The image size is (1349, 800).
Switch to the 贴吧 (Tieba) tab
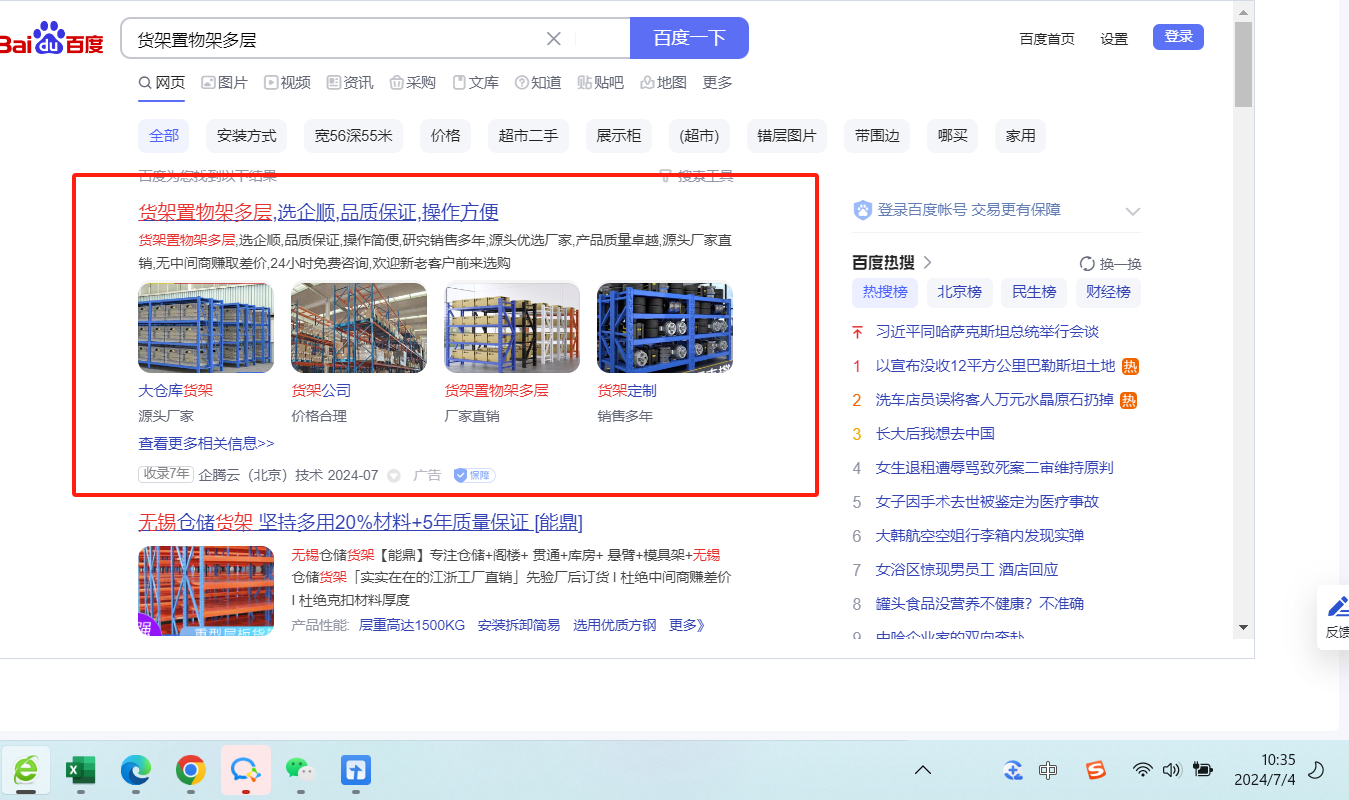[601, 82]
